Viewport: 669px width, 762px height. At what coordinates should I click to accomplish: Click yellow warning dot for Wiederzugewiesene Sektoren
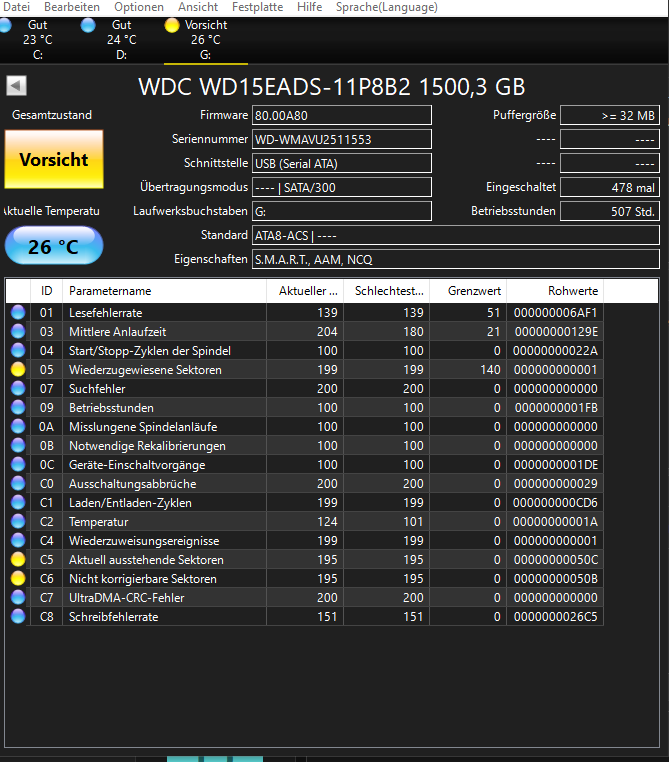(18, 369)
